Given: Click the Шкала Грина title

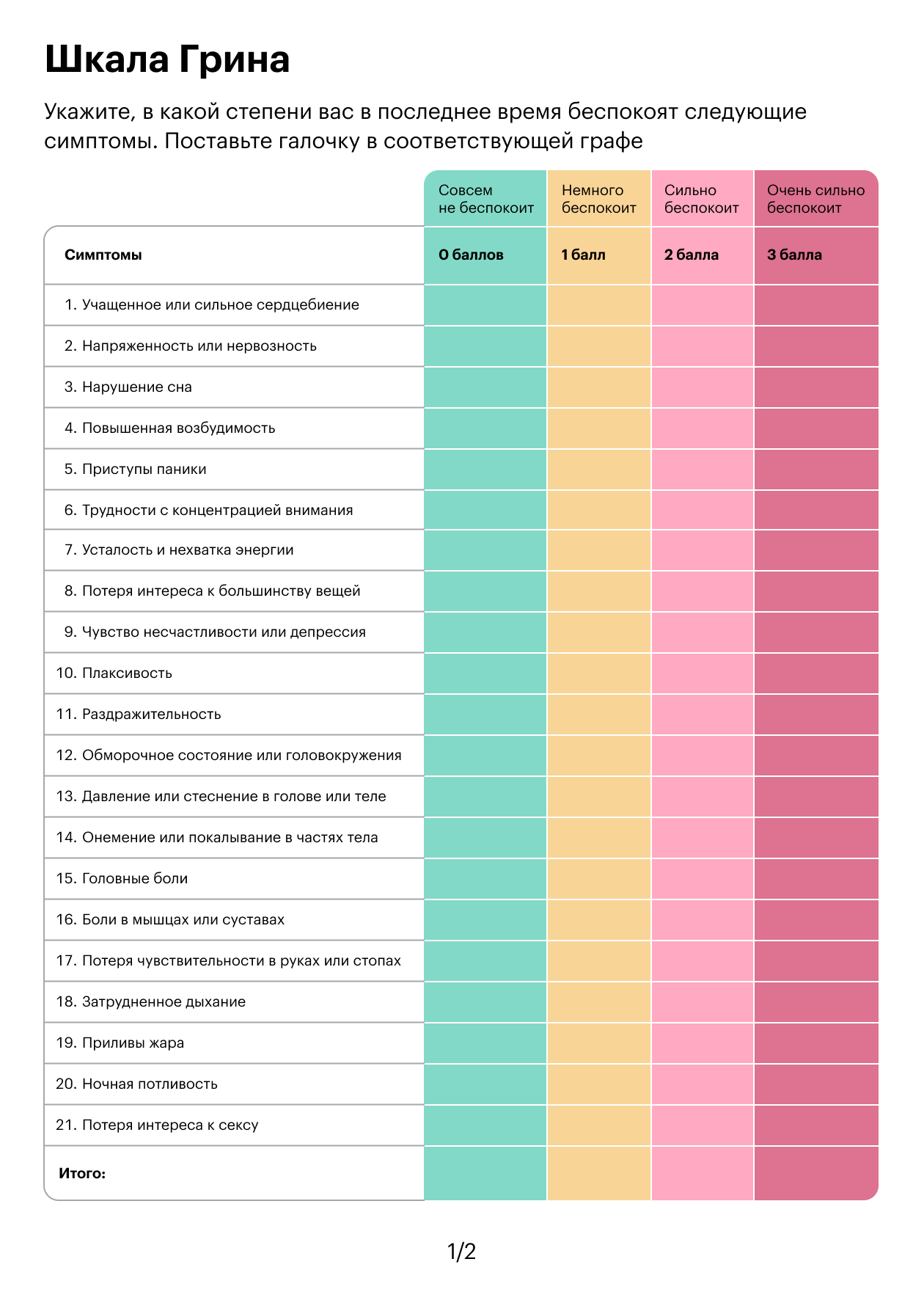Looking at the screenshot, I should click(x=167, y=59).
